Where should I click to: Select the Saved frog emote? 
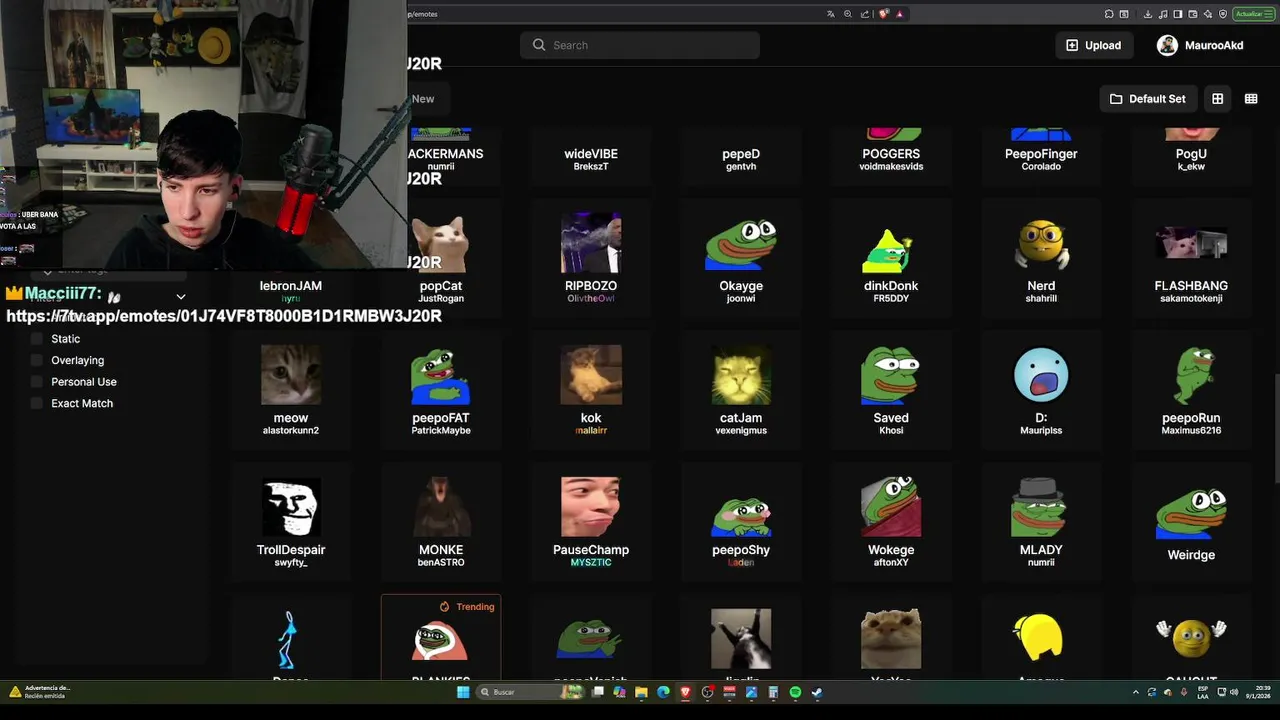[x=891, y=389]
